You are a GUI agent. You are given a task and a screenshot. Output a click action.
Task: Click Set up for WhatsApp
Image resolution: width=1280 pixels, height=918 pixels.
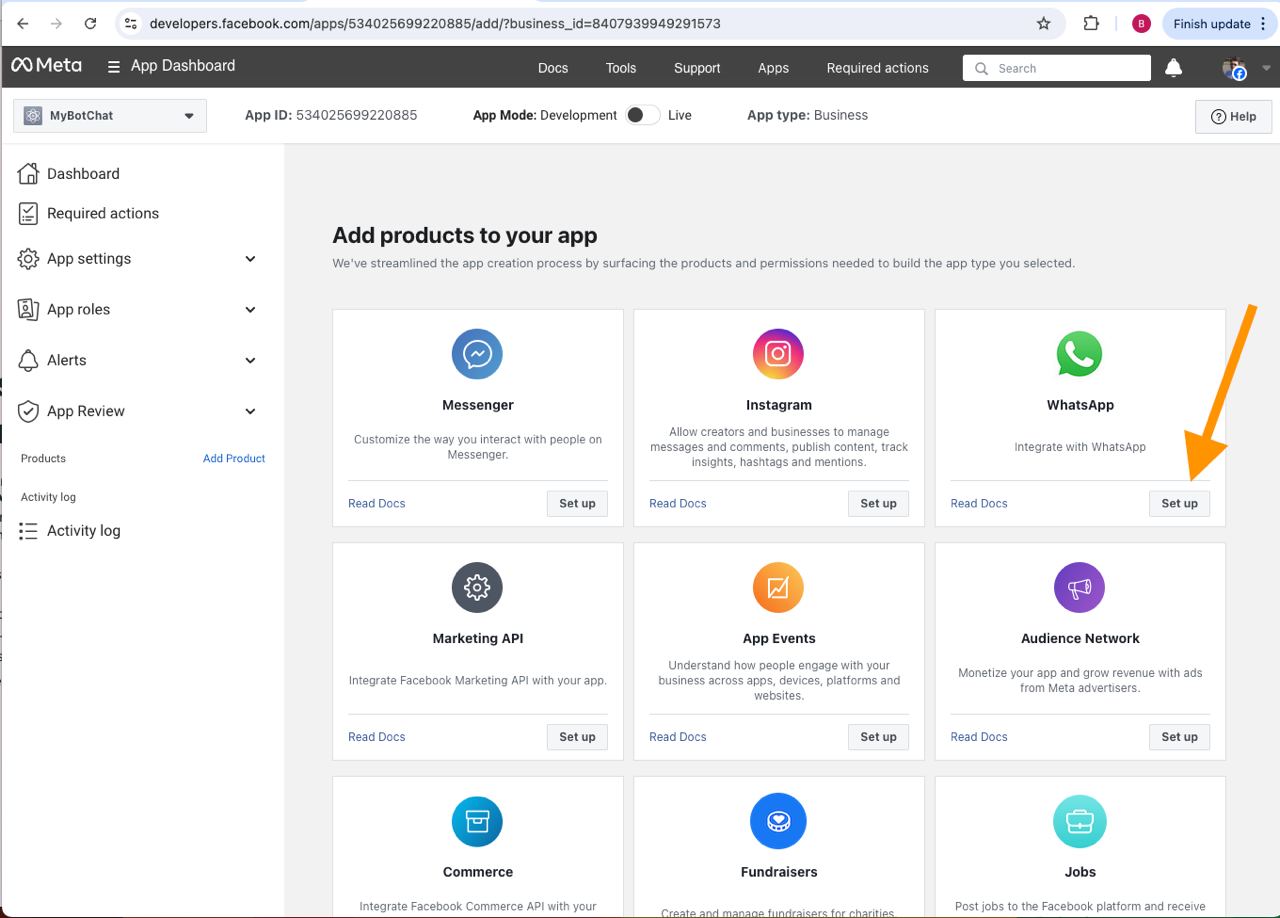[1179, 503]
